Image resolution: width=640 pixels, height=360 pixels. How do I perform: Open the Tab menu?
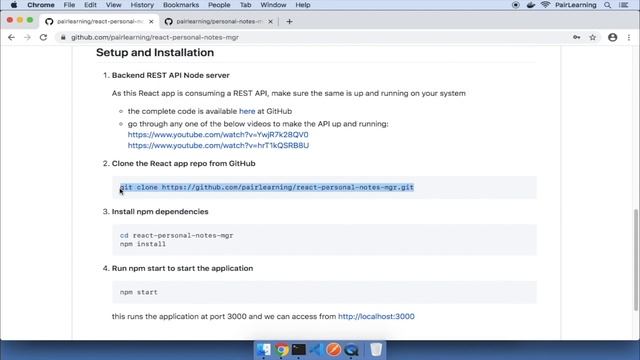click(245, 5)
